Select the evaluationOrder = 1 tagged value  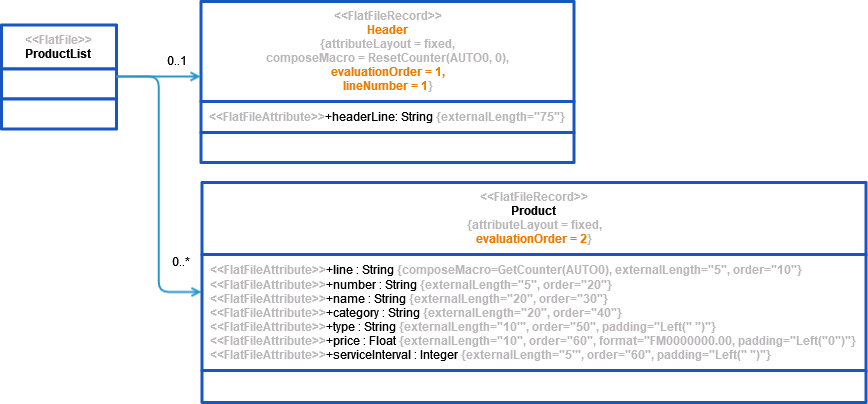[387, 72]
